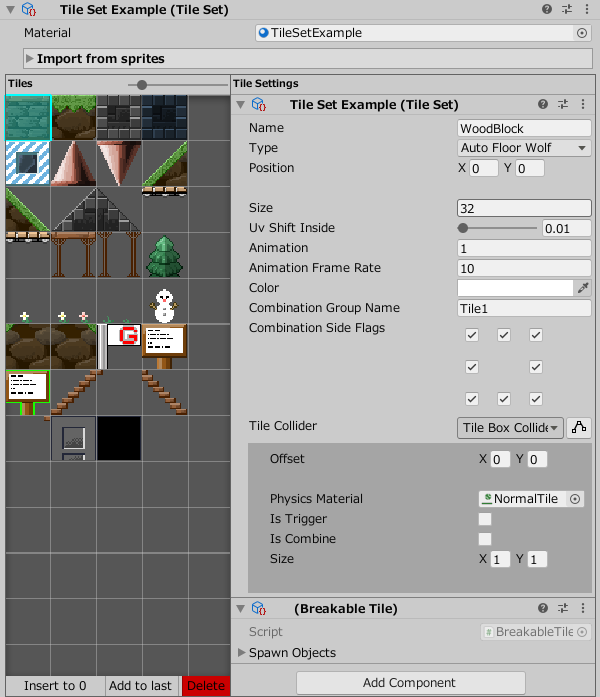
Task: Open Physics Material object picker
Action: 575,499
